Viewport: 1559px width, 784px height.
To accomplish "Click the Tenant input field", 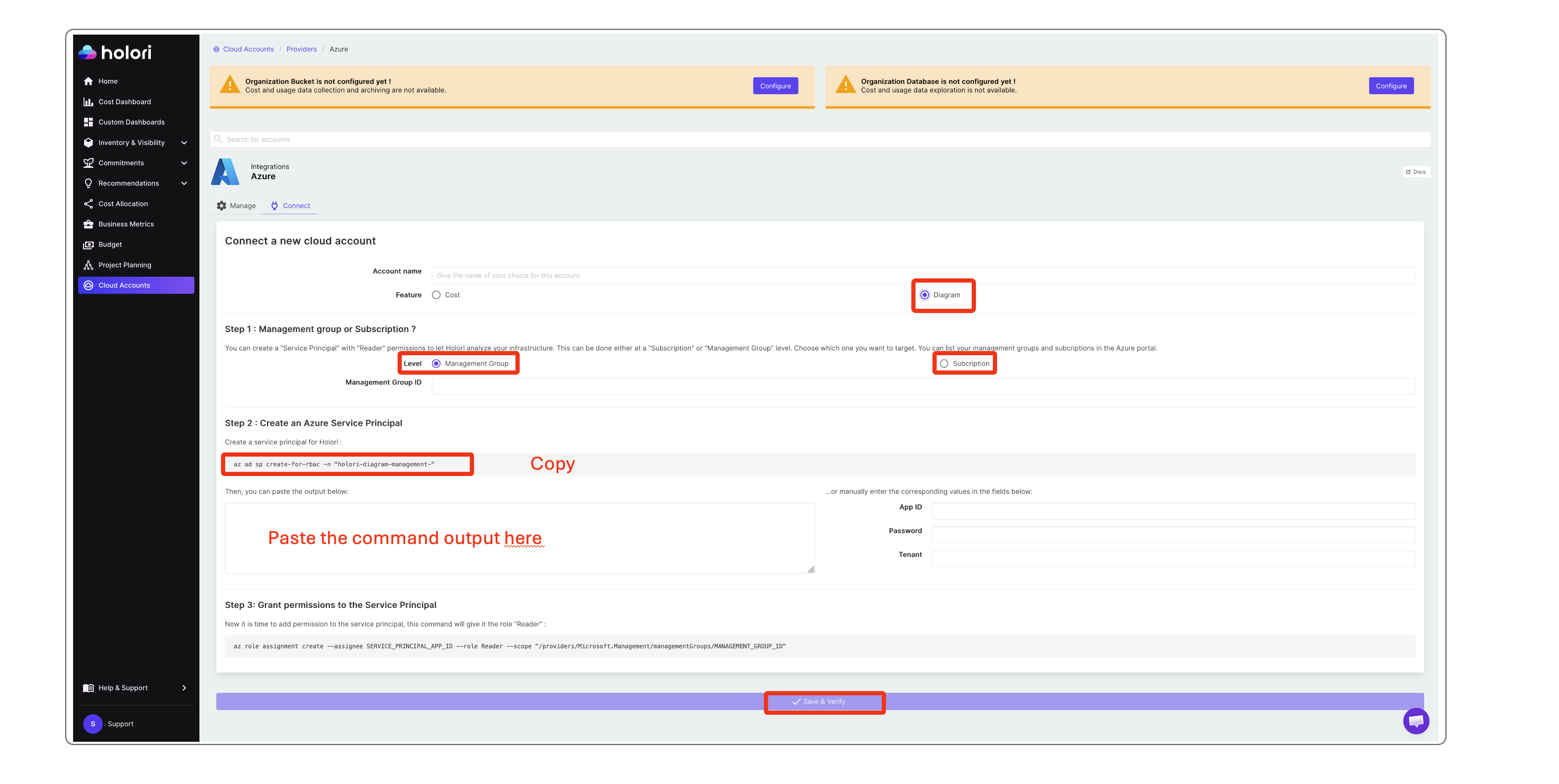I will (1173, 558).
